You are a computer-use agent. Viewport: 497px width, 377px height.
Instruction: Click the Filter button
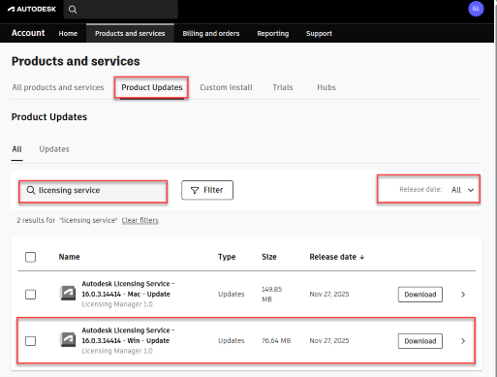[x=207, y=190]
